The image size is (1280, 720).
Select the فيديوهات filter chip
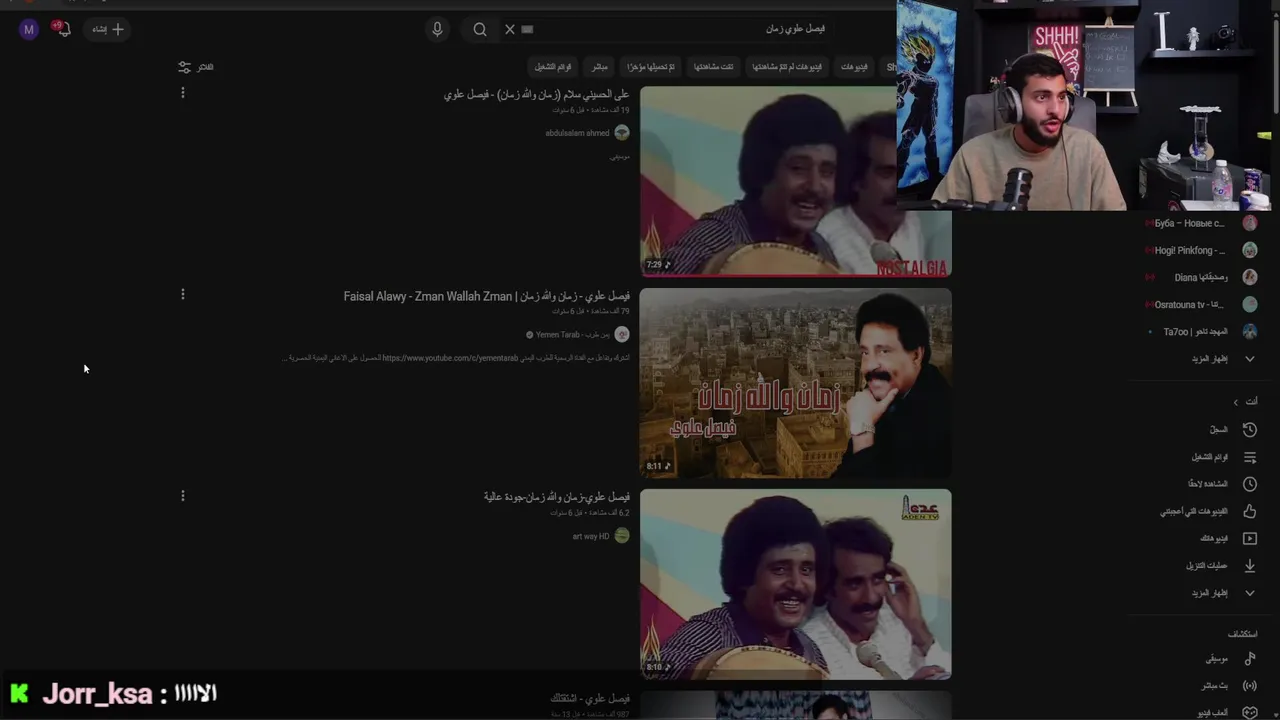click(x=854, y=67)
